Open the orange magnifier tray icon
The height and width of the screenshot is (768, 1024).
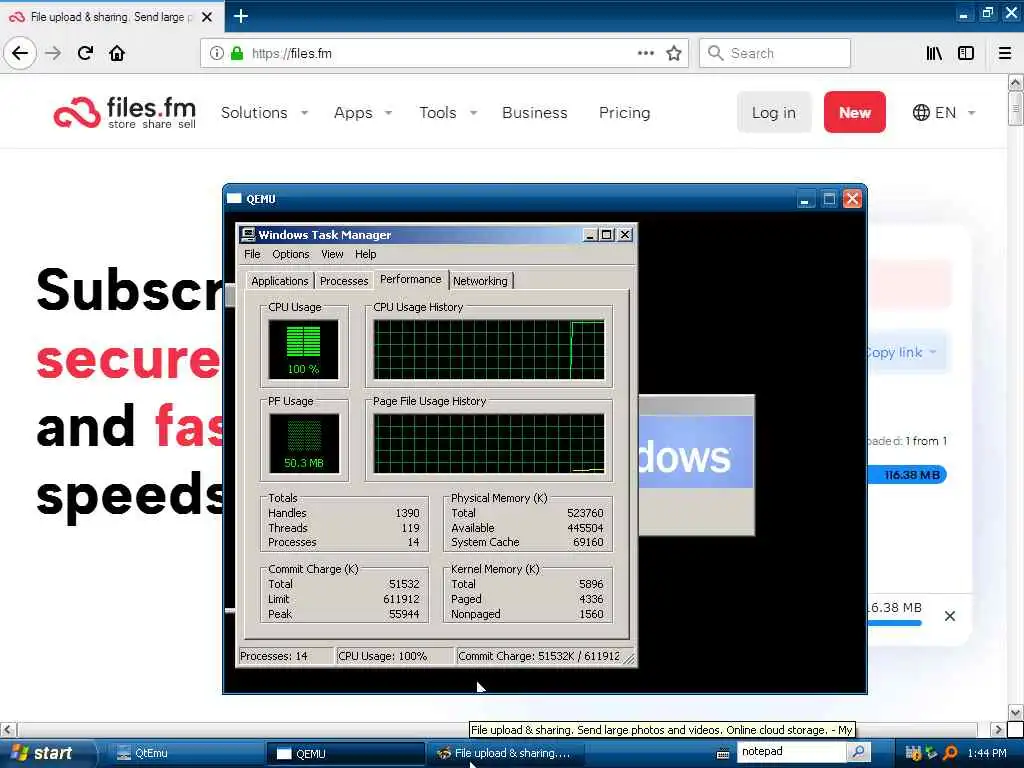tap(950, 753)
